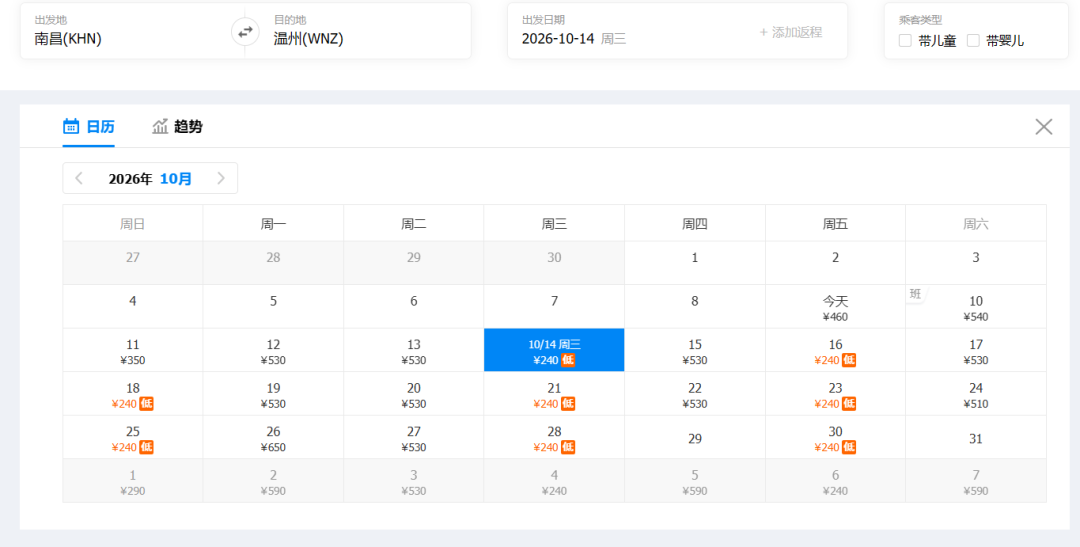Select October 22 priced ¥530
The width and height of the screenshot is (1080, 547).
[695, 393]
